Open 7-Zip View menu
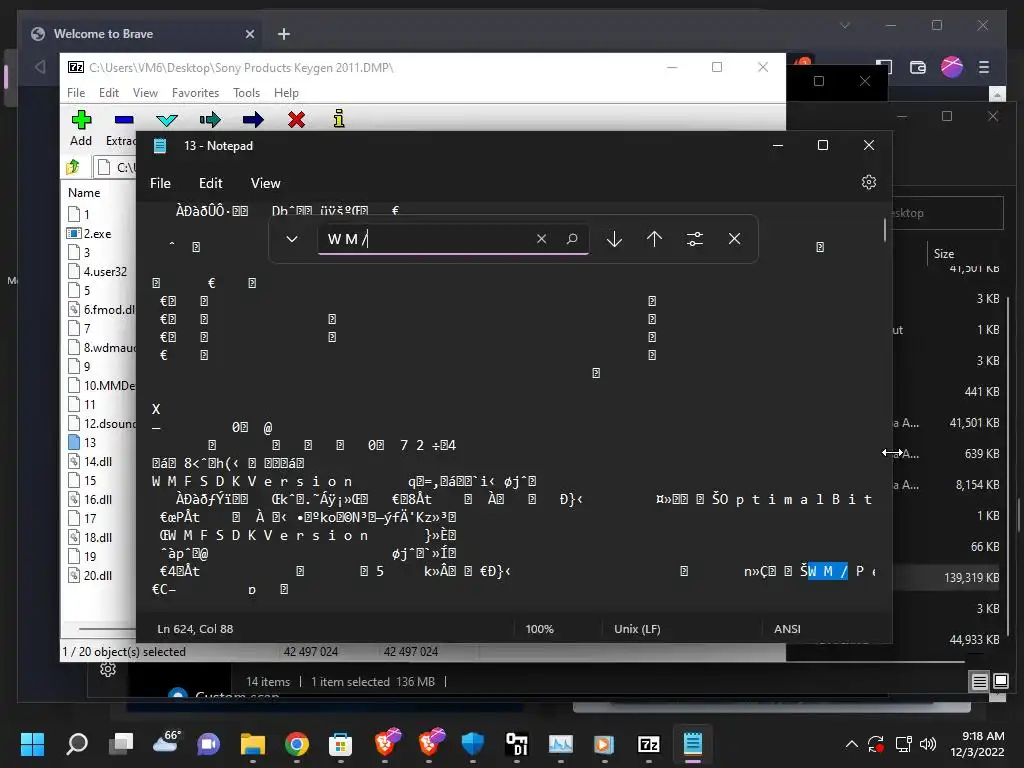Image resolution: width=1024 pixels, height=768 pixels. tap(145, 93)
